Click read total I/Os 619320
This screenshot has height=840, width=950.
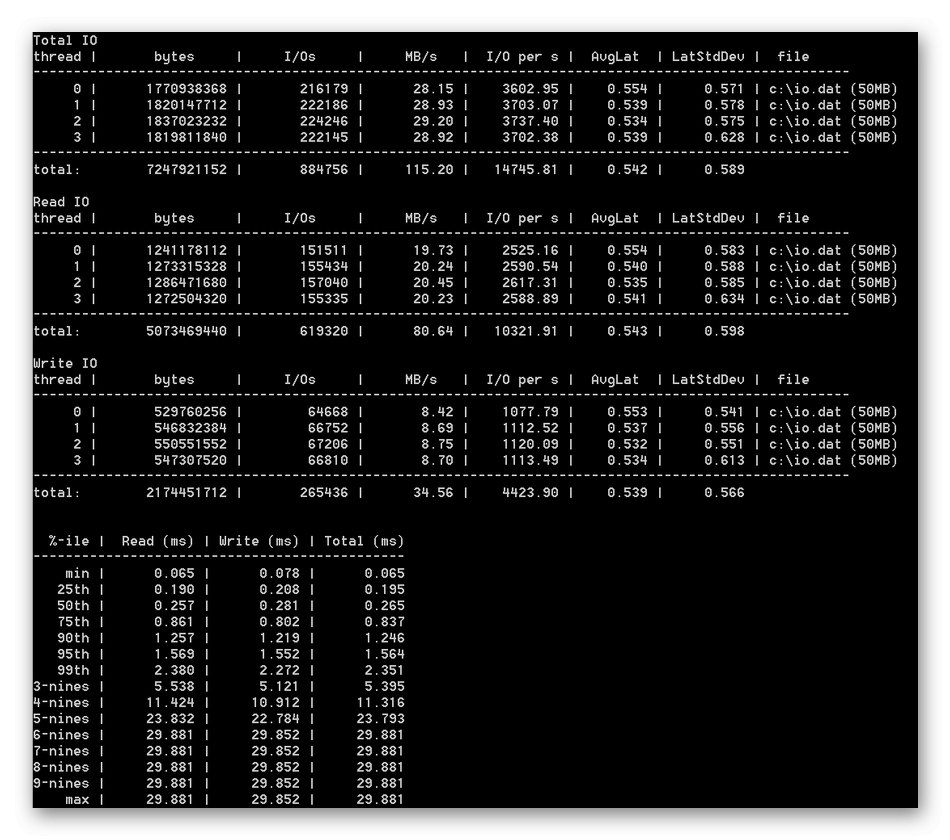coord(324,332)
